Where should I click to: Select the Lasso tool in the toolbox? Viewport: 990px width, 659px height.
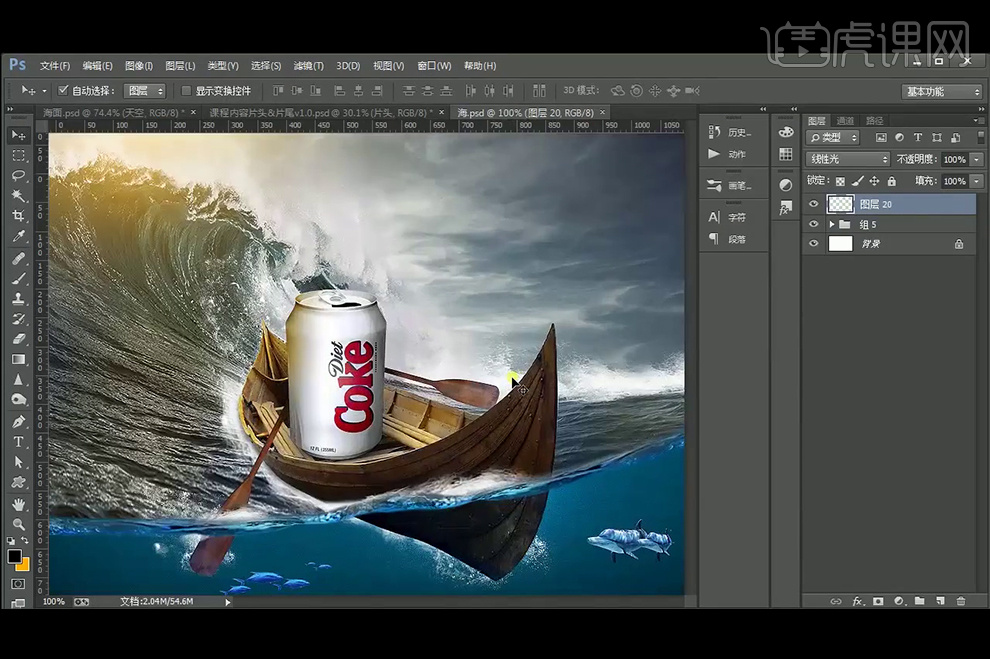[18, 175]
